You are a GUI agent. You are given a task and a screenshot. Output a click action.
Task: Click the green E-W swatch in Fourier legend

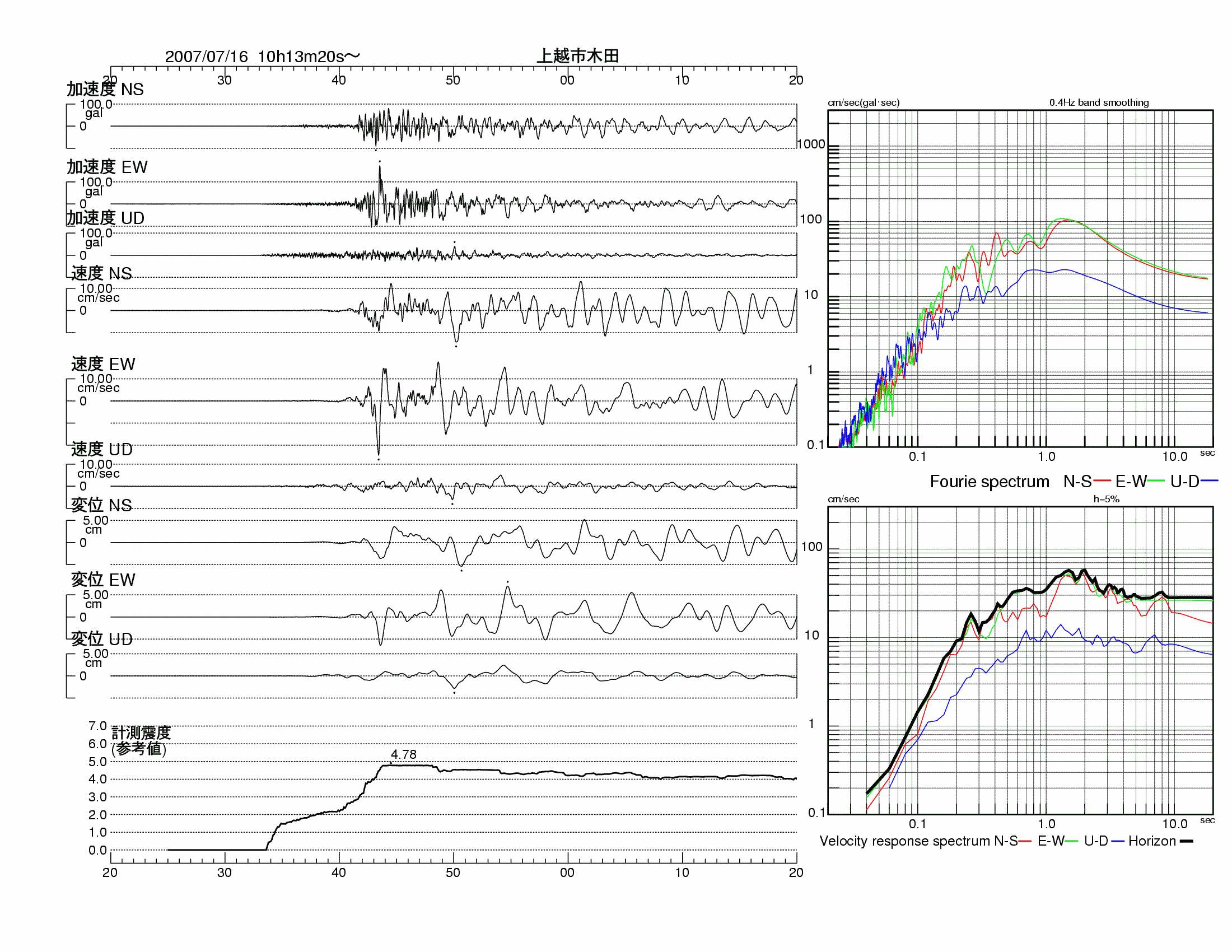(1156, 481)
